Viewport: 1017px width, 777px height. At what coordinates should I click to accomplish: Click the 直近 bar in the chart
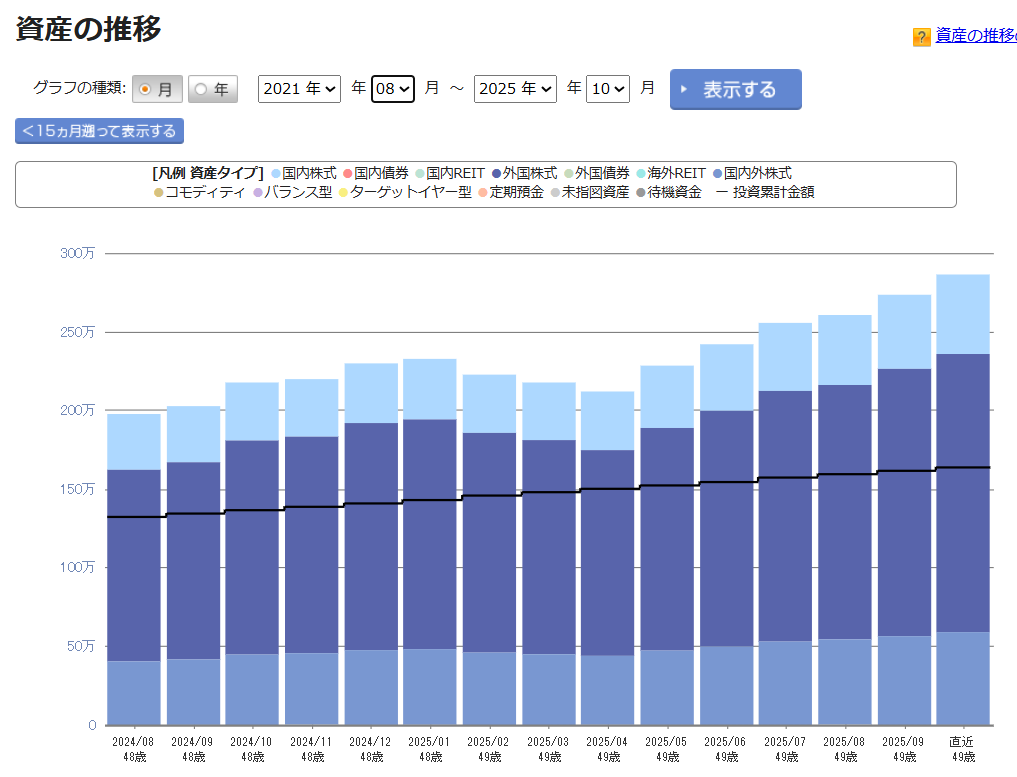(x=963, y=500)
